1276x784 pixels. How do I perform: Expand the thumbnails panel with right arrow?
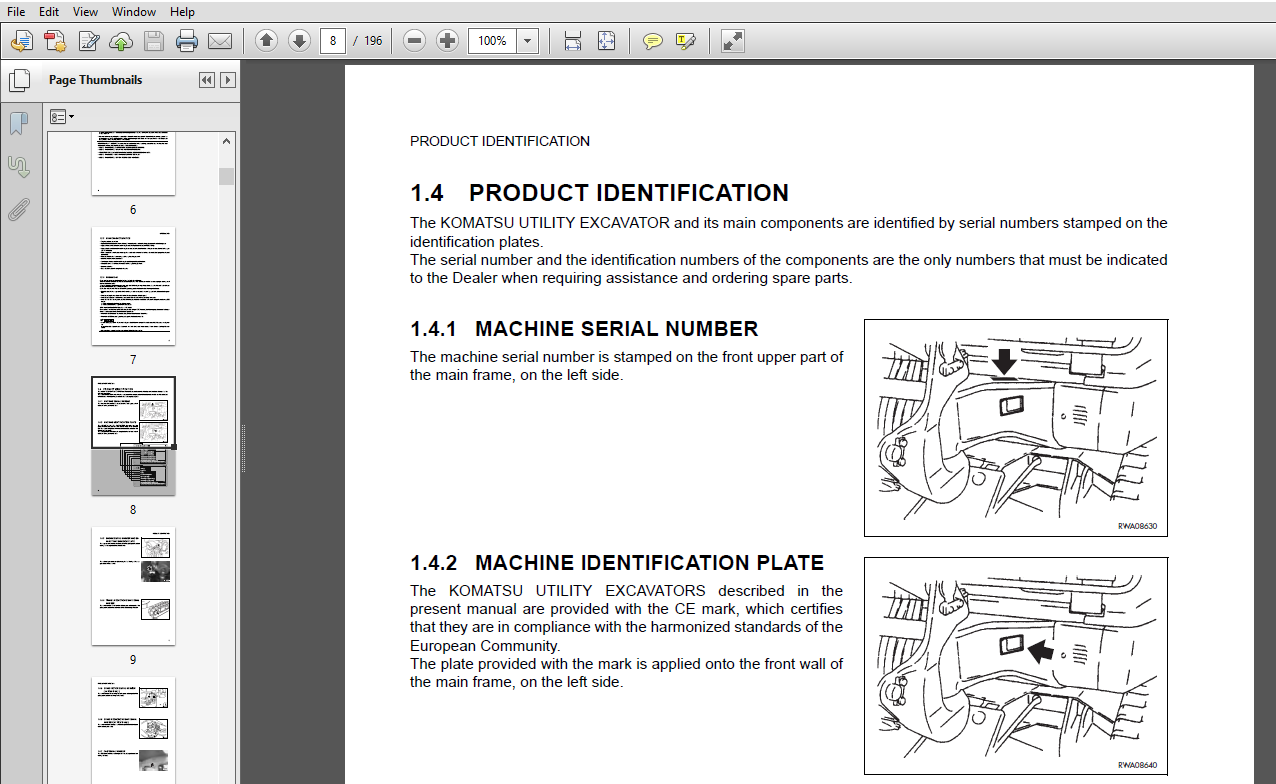(x=228, y=80)
